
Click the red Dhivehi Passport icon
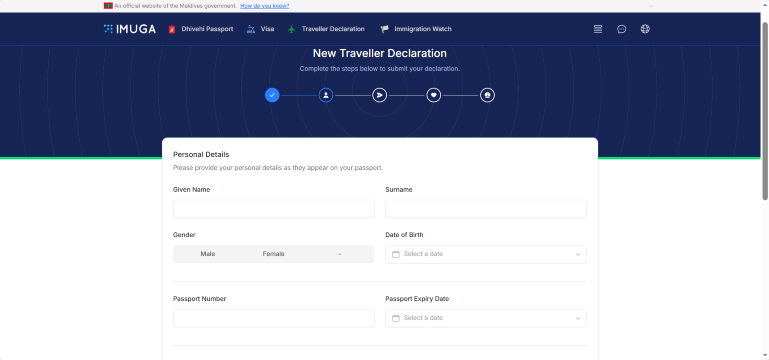[x=172, y=29]
